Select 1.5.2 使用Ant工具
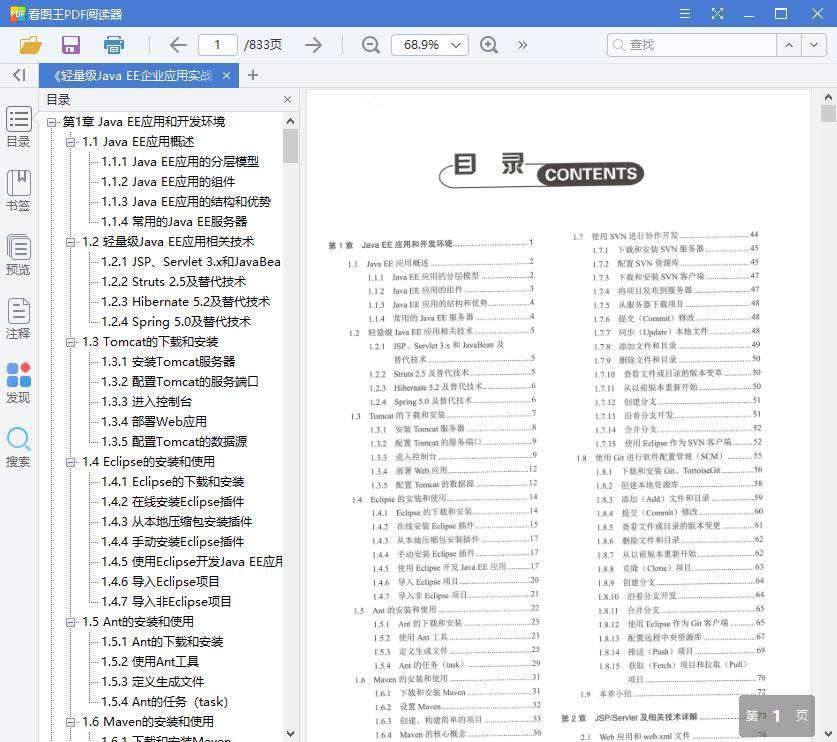Screen dimensions: 837x742 [x=150, y=662]
